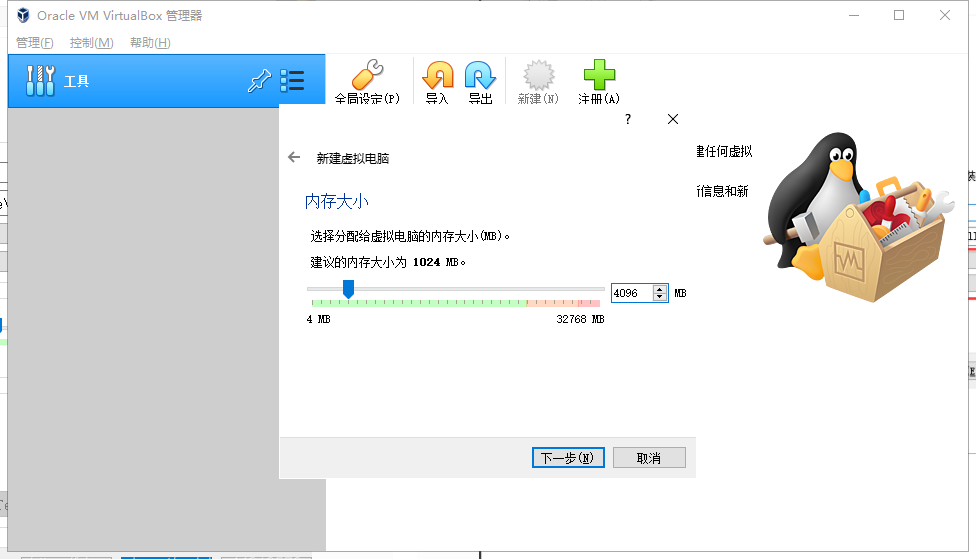The image size is (976, 559).
Task: Open the 控制(M) menu
Action: pyautogui.click(x=92, y=42)
